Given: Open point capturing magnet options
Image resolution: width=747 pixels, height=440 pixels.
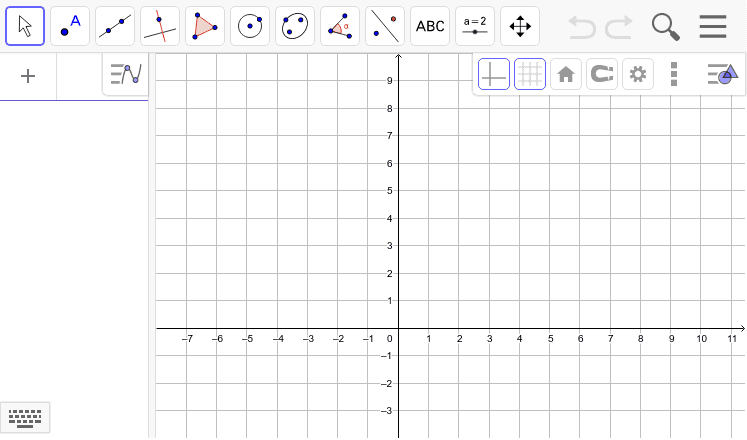Looking at the screenshot, I should pyautogui.click(x=602, y=74).
